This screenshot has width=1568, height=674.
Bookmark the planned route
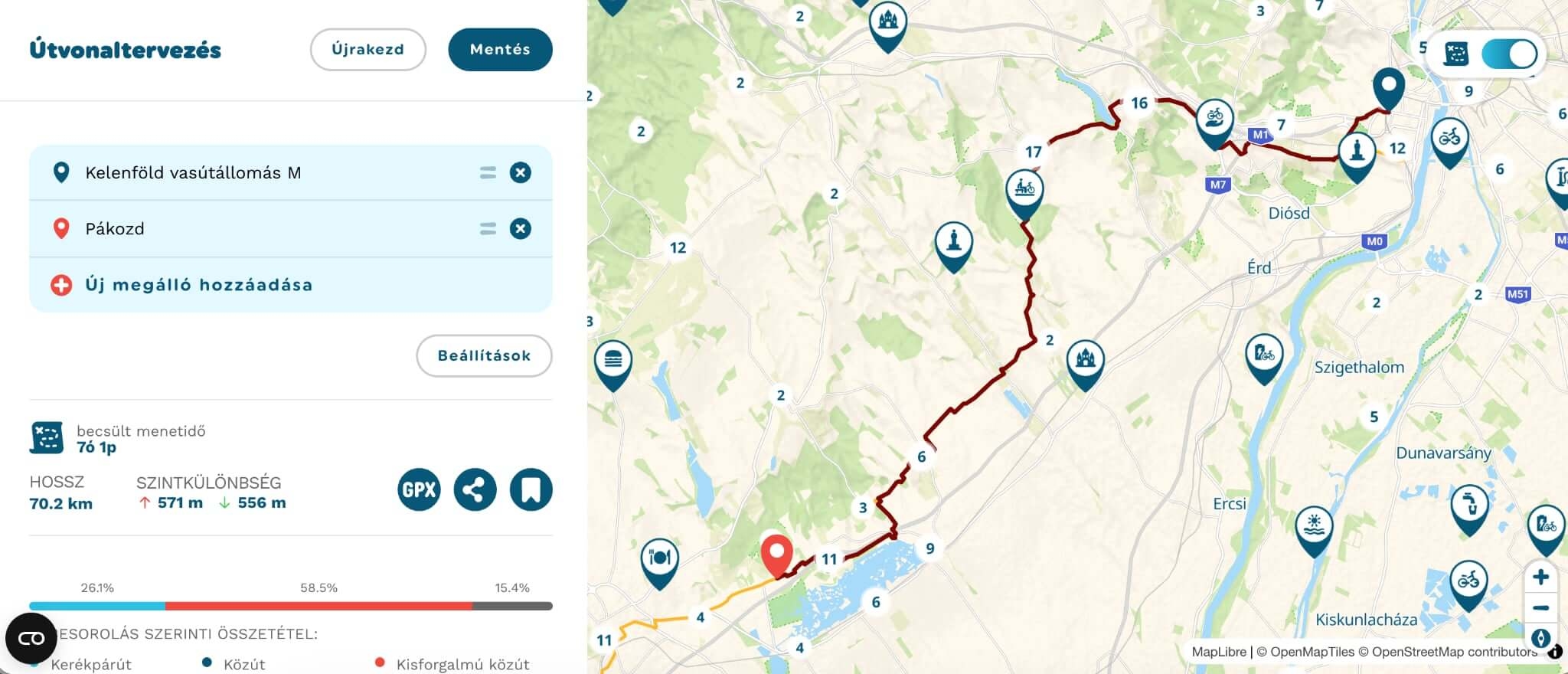531,489
